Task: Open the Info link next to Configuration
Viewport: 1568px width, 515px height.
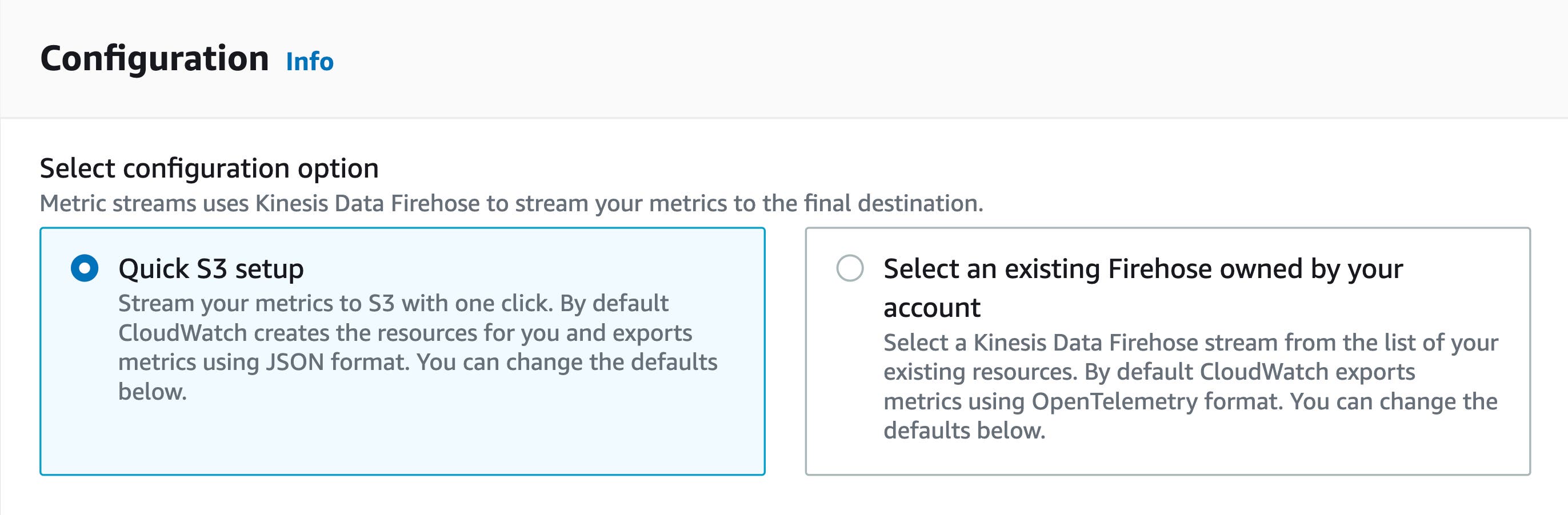Action: pos(309,61)
